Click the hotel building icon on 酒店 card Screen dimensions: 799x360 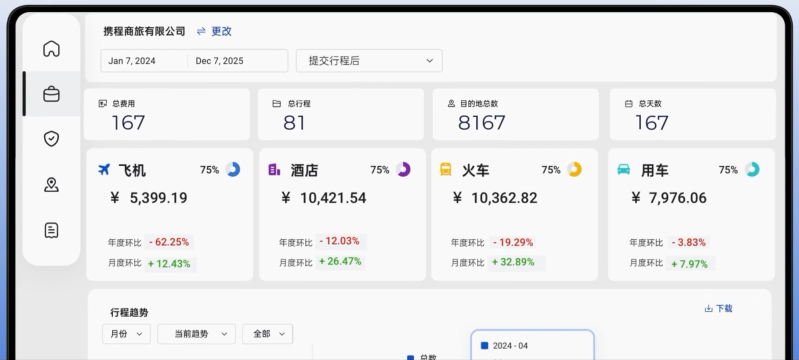pos(274,169)
